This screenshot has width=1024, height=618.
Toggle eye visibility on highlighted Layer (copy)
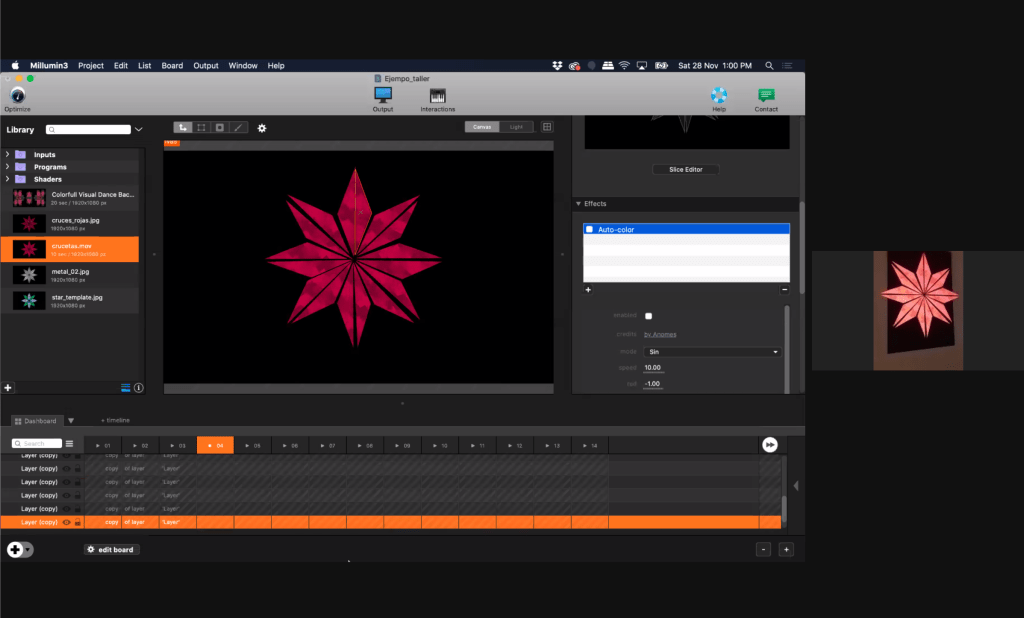point(66,522)
